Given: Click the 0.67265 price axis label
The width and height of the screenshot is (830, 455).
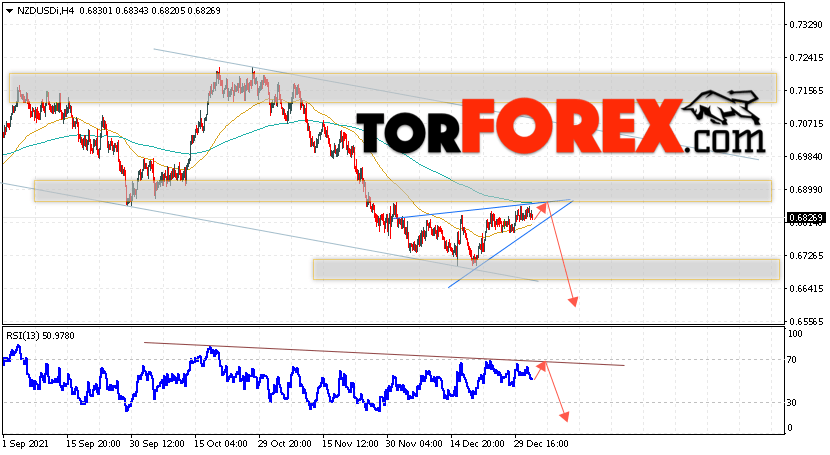Looking at the screenshot, I should pos(806,256).
